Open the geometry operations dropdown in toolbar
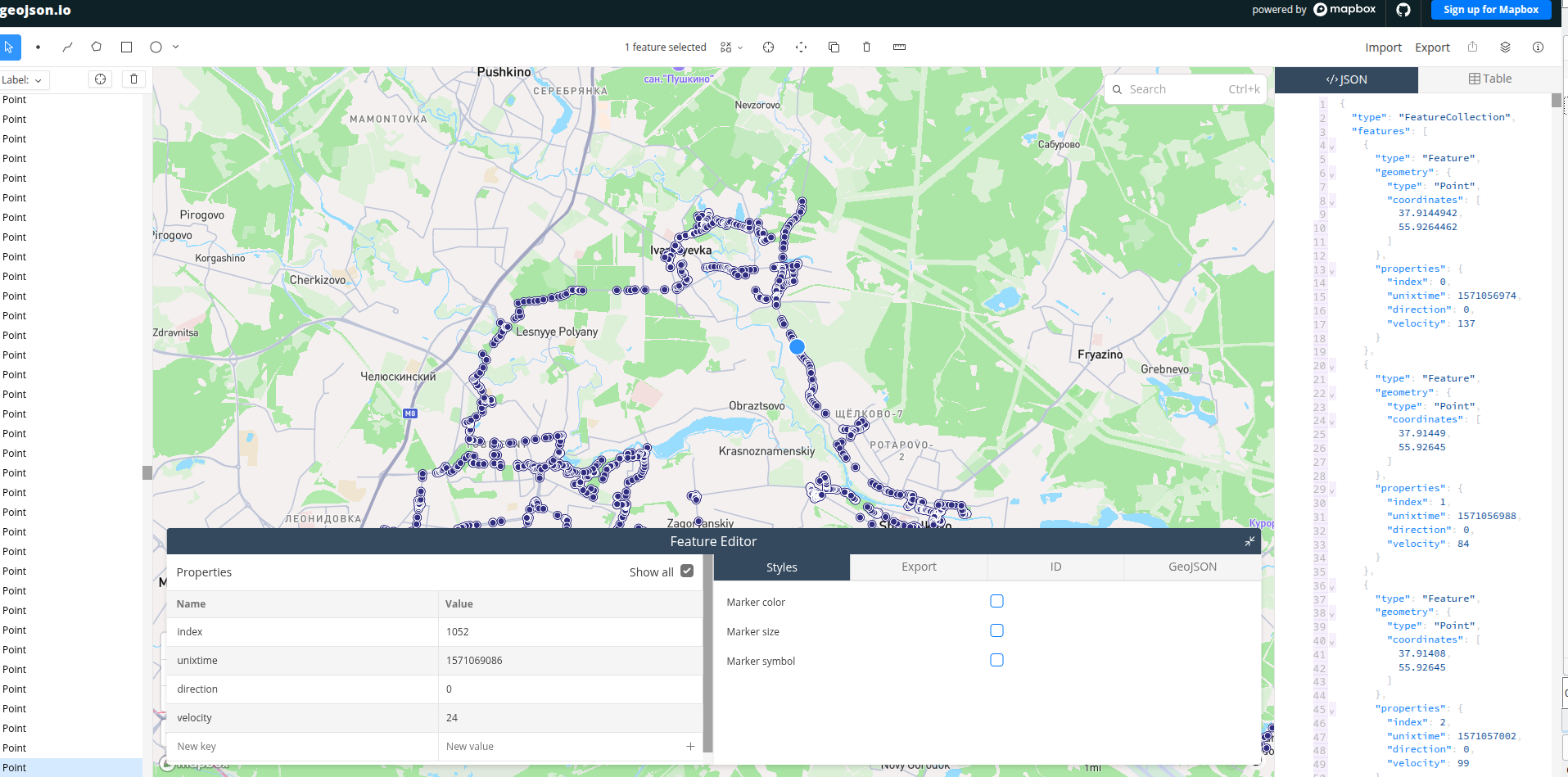 coord(731,47)
